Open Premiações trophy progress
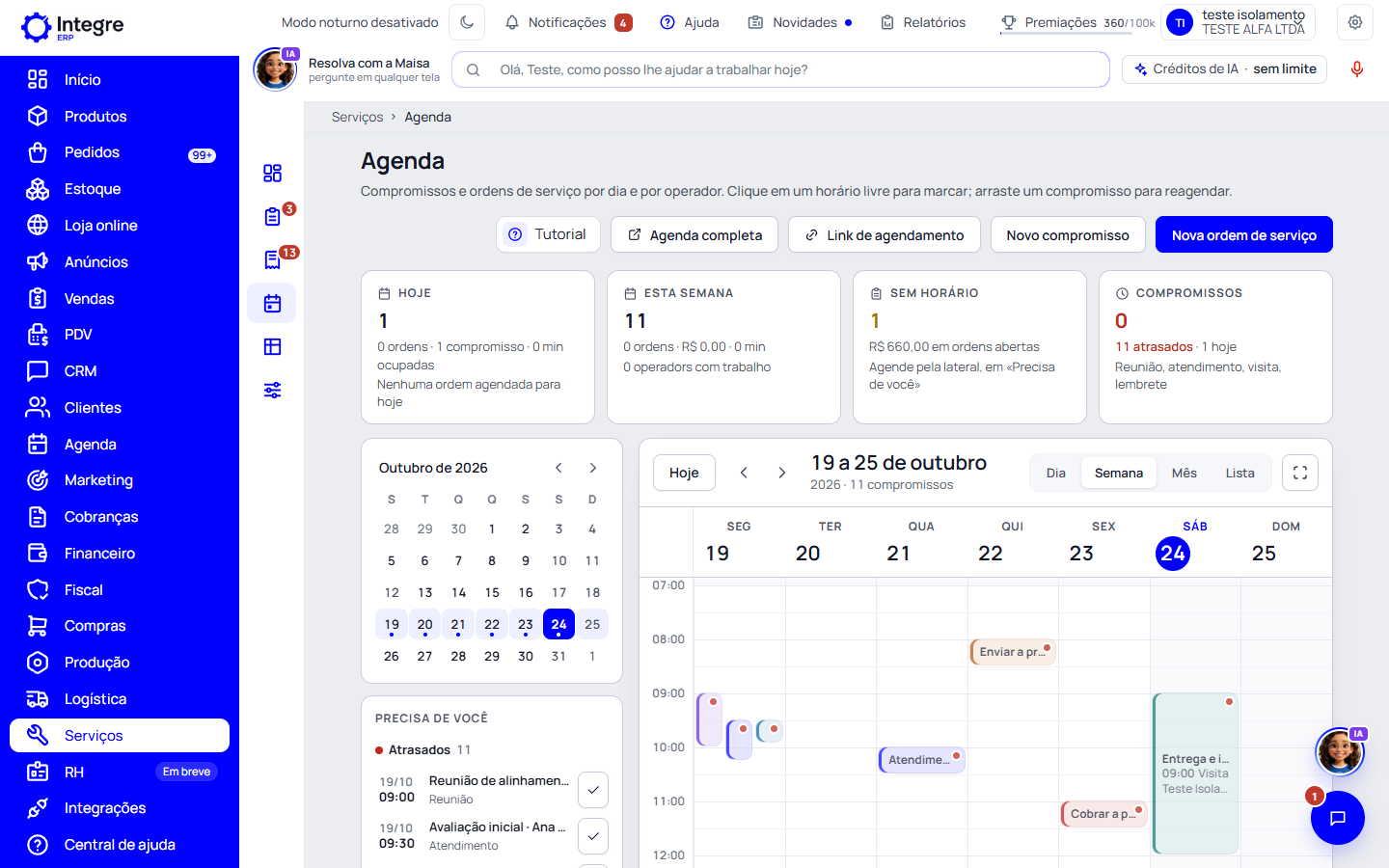Screen dimensions: 1389x868 pyautogui.click(x=1077, y=22)
